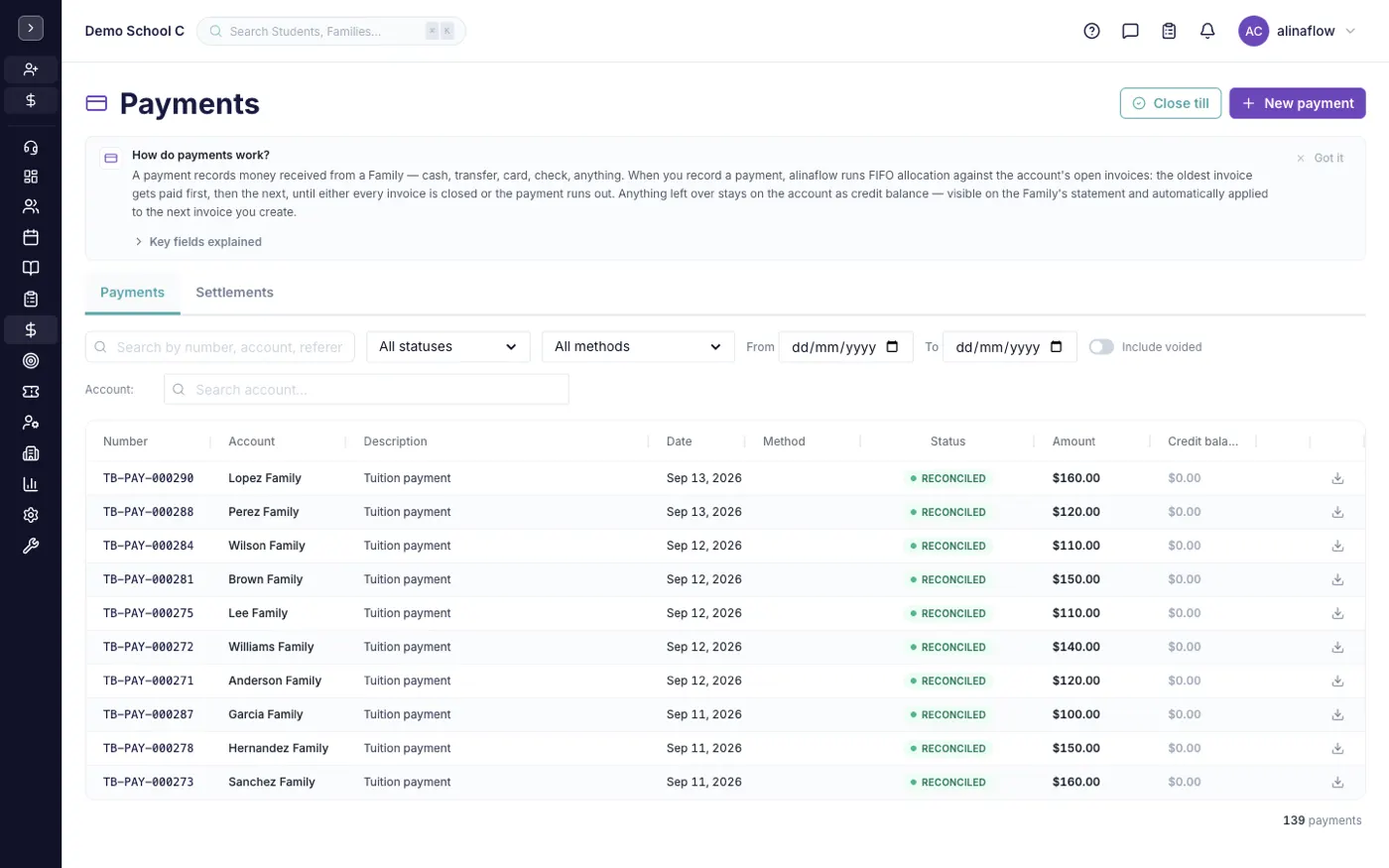
Task: Click the Search account field
Action: click(x=366, y=389)
